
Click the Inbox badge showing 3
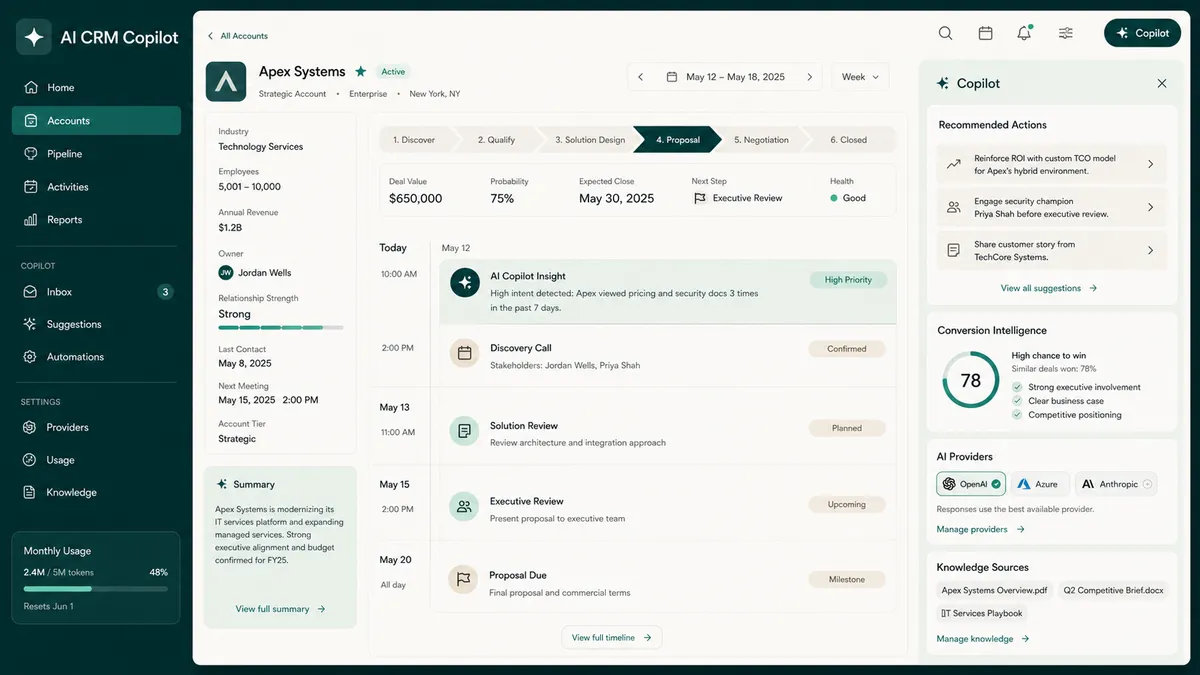pos(165,292)
